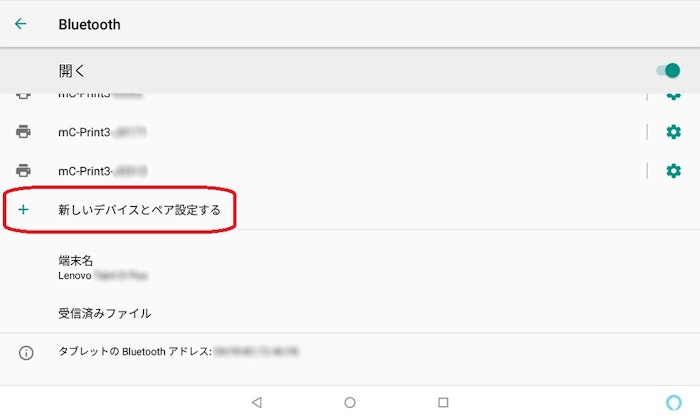This screenshot has height=420, width=700.
Task: Tap the info icon beside Bluetooth address
Action: tap(26, 353)
